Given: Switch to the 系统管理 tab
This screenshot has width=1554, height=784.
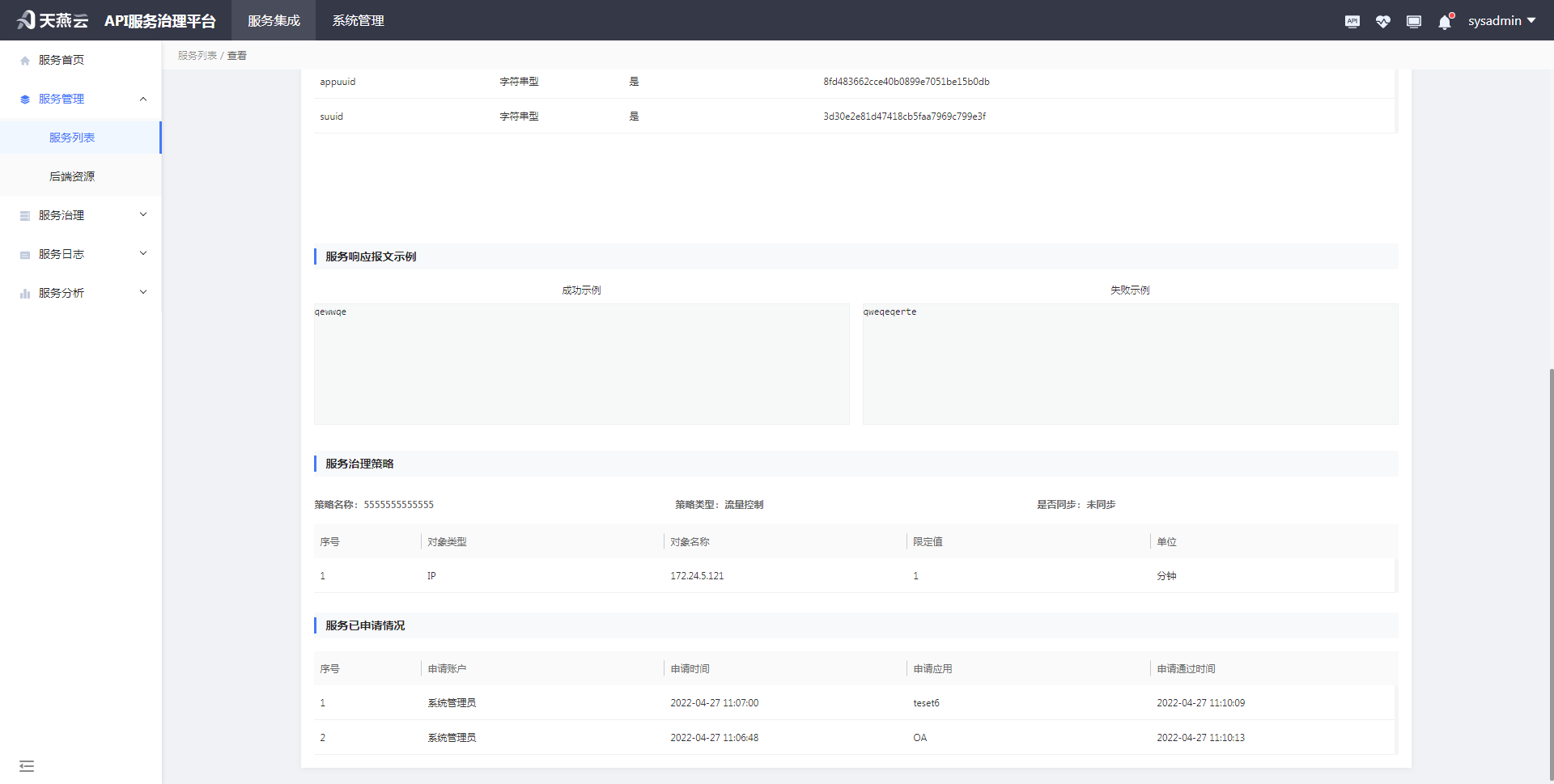Looking at the screenshot, I should 358,20.
